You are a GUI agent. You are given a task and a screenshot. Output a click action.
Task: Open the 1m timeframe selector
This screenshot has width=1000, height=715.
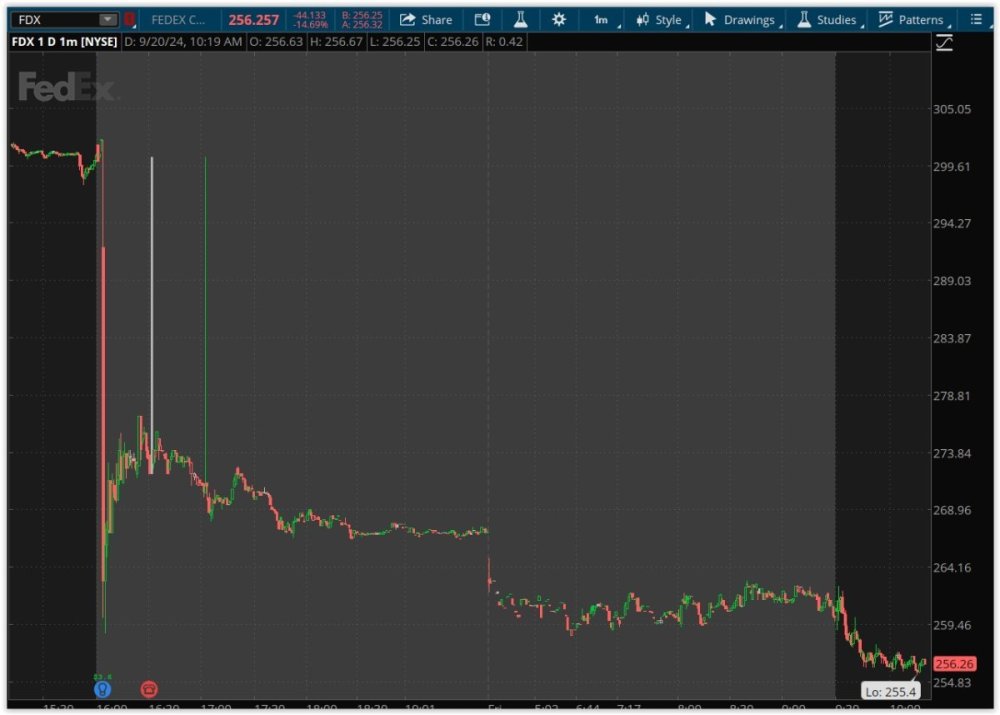coord(602,19)
